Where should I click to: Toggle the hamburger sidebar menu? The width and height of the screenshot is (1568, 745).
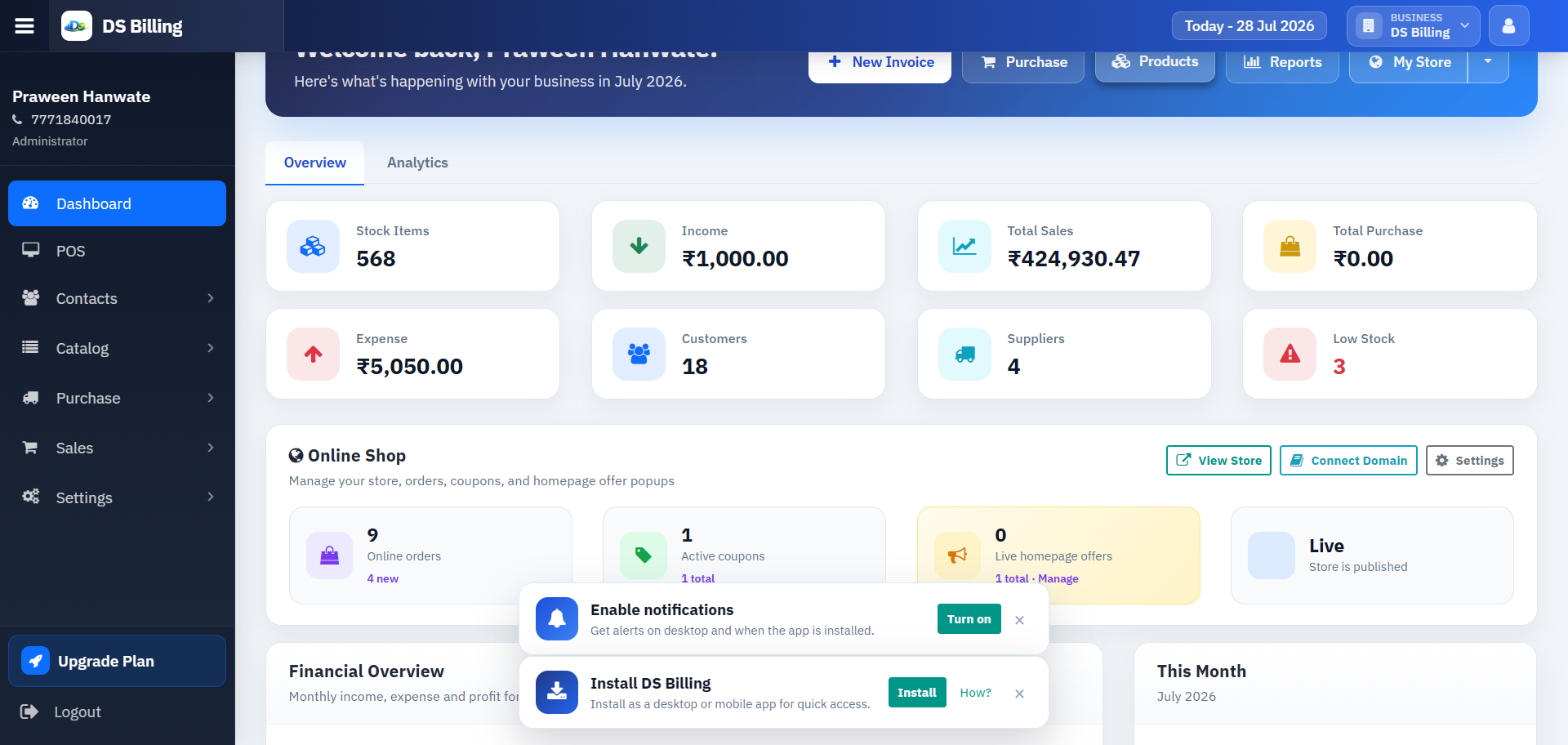(x=24, y=26)
